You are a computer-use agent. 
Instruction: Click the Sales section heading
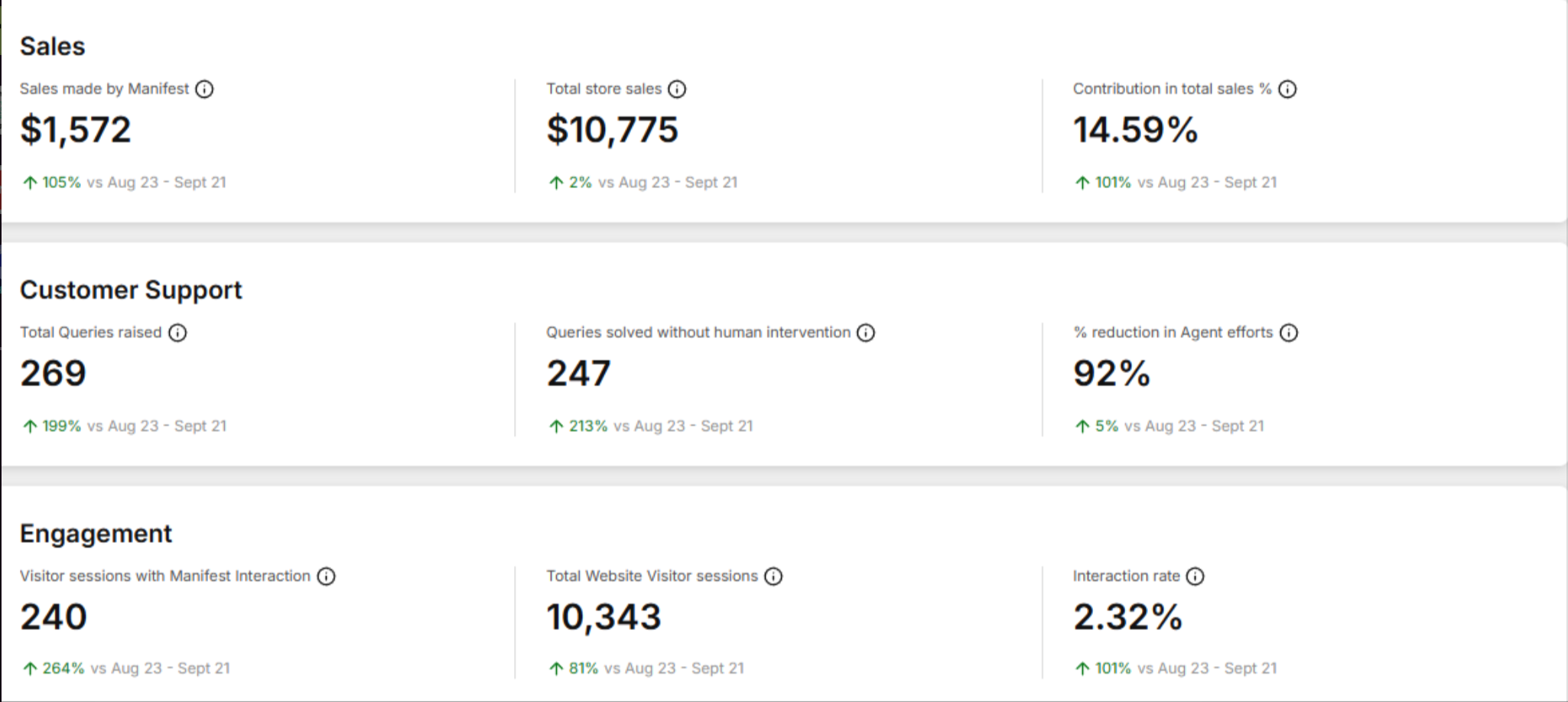53,47
